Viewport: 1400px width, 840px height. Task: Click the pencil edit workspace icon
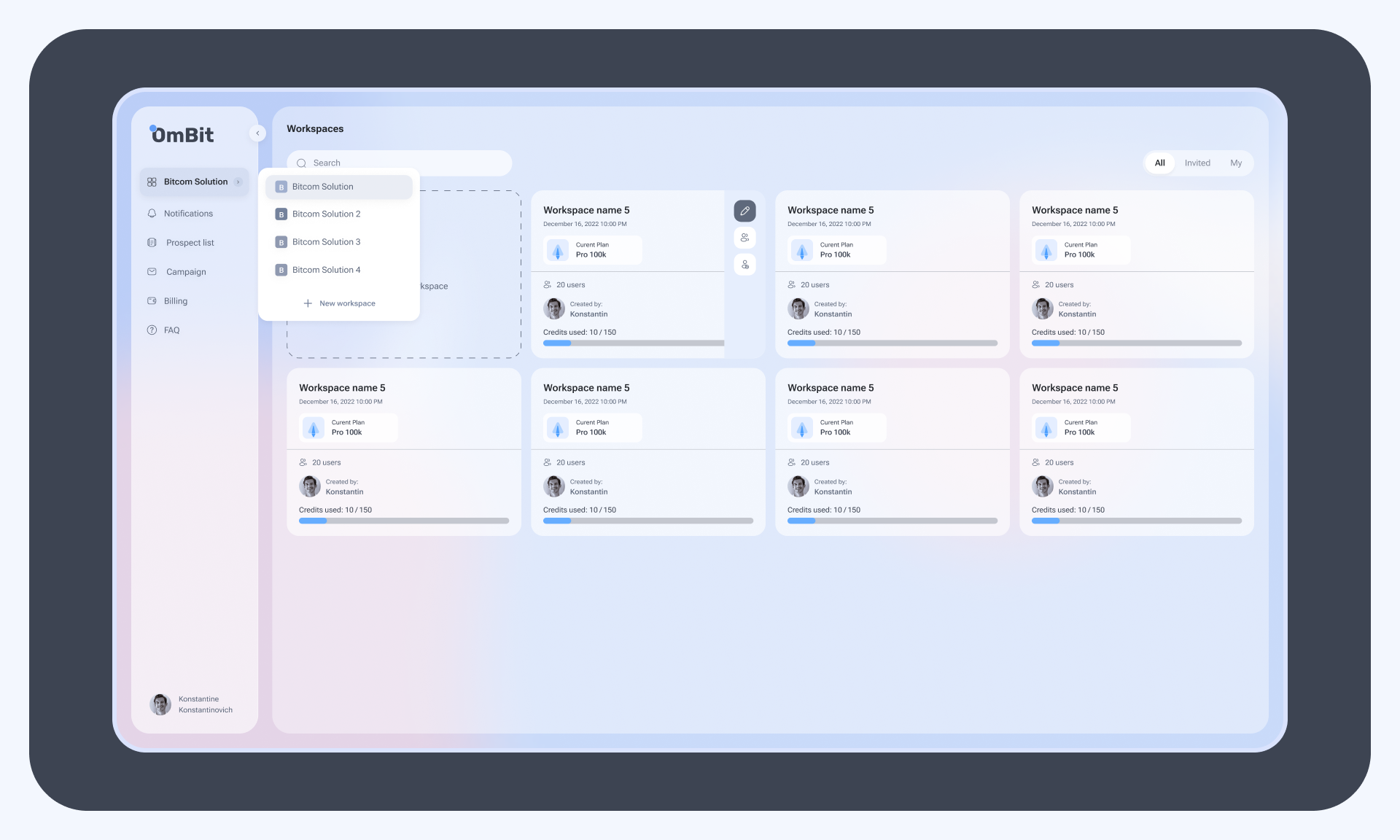click(x=744, y=211)
